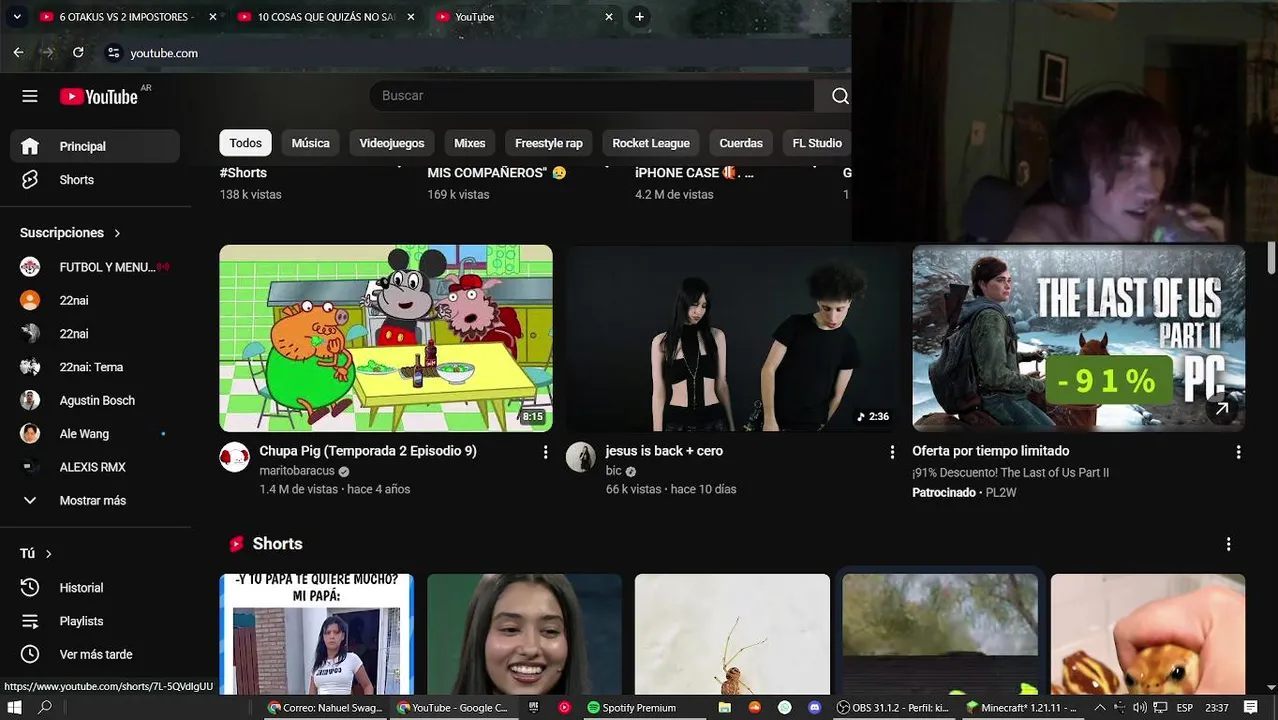Viewport: 1278px width, 720px height.
Task: Open the 'Y tu papa te quiere mucho' short
Action: 316,634
